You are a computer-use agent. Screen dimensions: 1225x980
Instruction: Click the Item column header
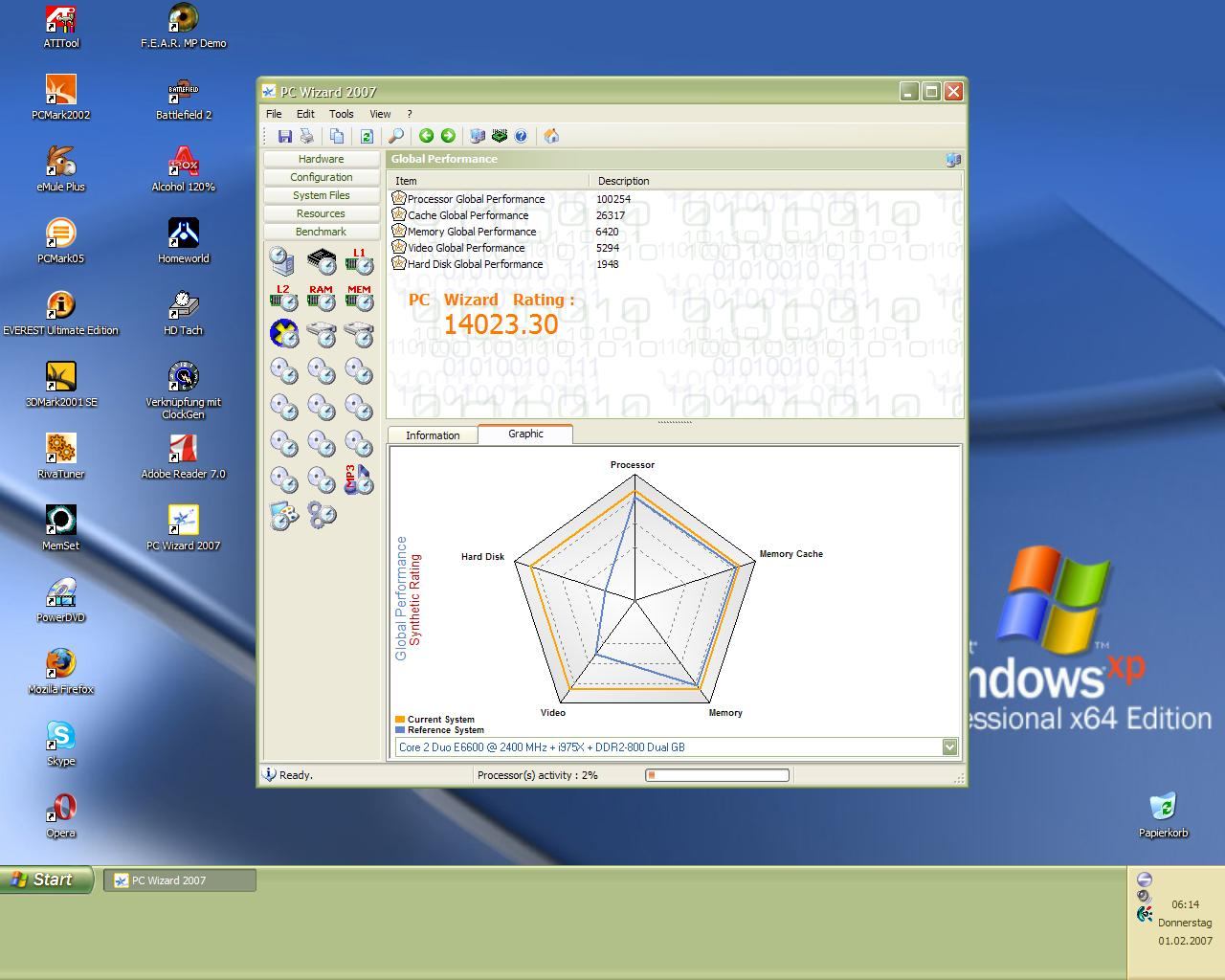488,181
